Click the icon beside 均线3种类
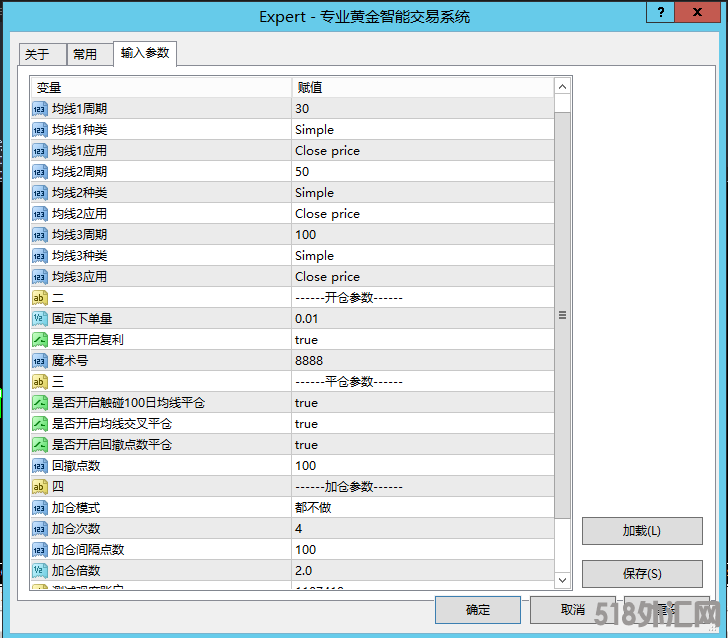The width and height of the screenshot is (728, 638). [40, 256]
